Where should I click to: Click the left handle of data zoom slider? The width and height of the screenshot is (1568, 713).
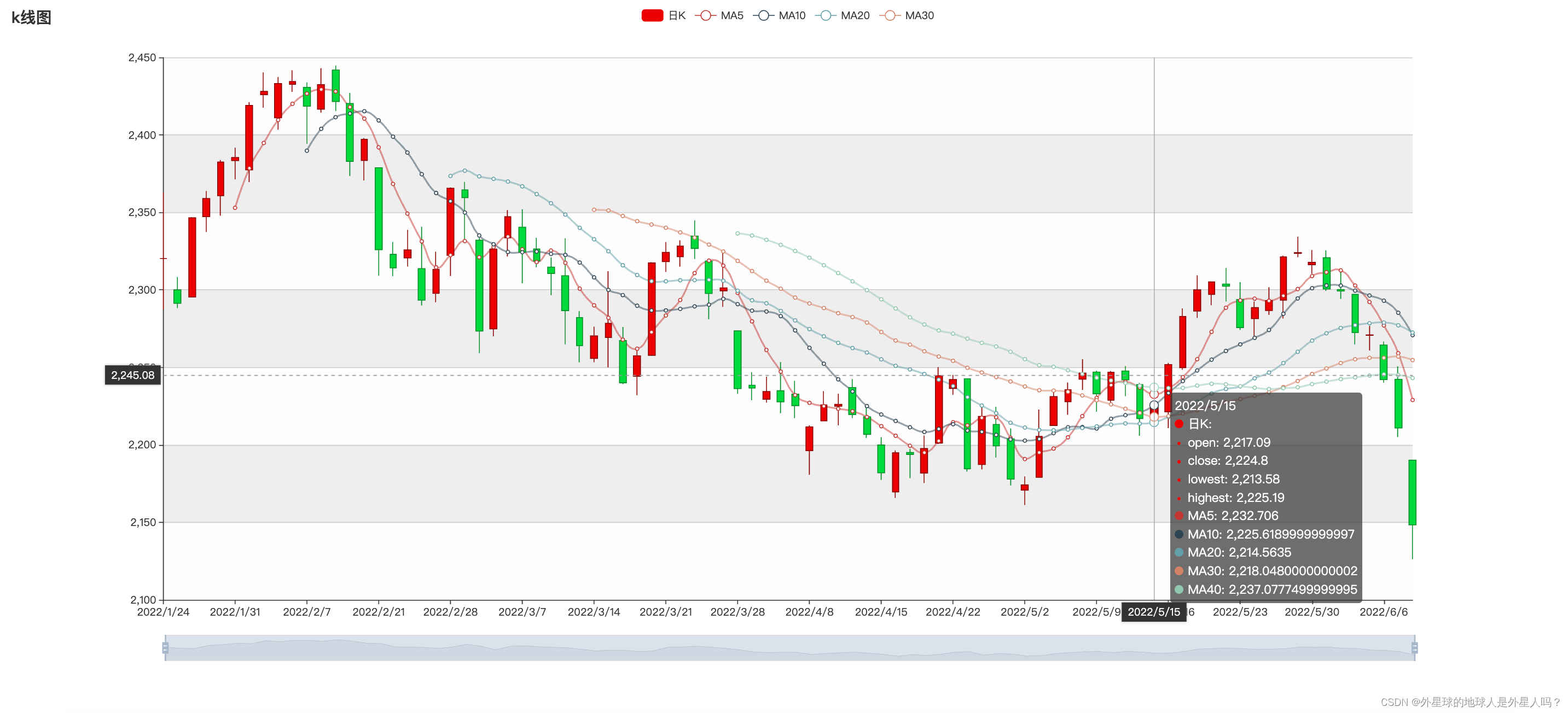point(165,648)
